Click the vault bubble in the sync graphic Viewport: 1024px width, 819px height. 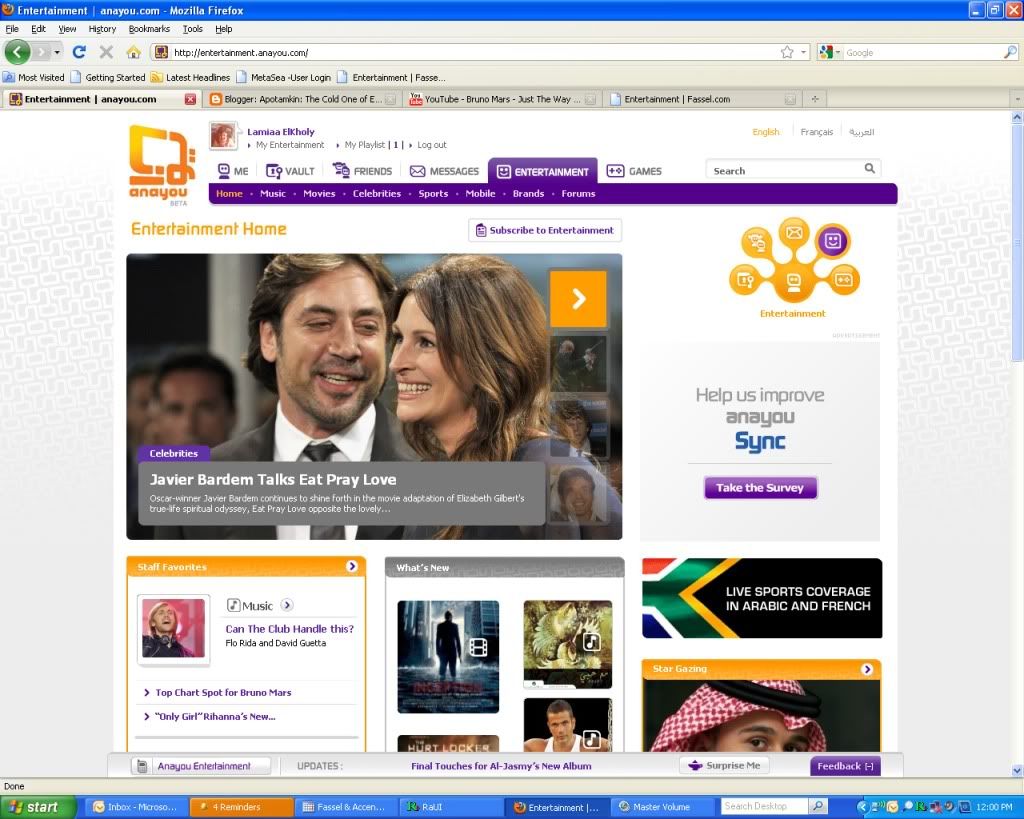(x=744, y=280)
